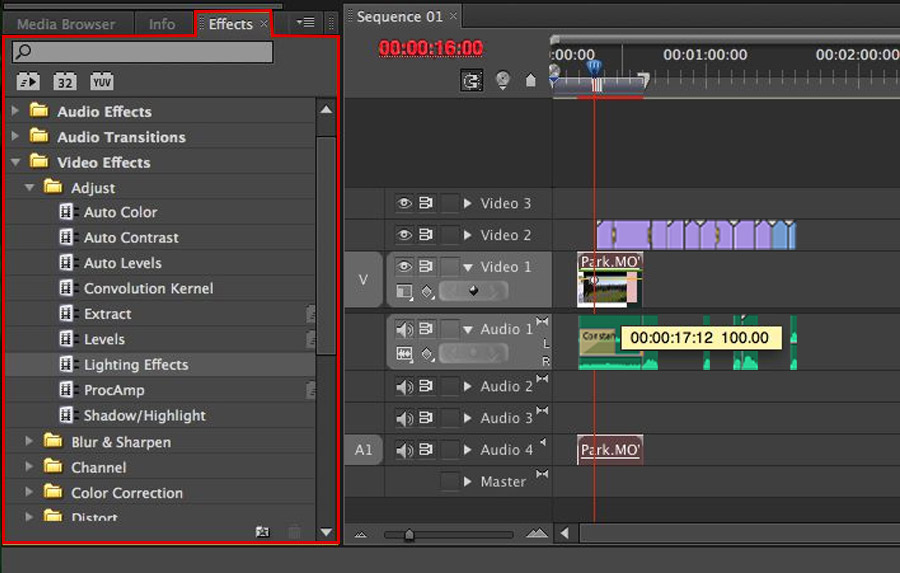Click the timeline zoom slider handle

pyautogui.click(x=409, y=535)
